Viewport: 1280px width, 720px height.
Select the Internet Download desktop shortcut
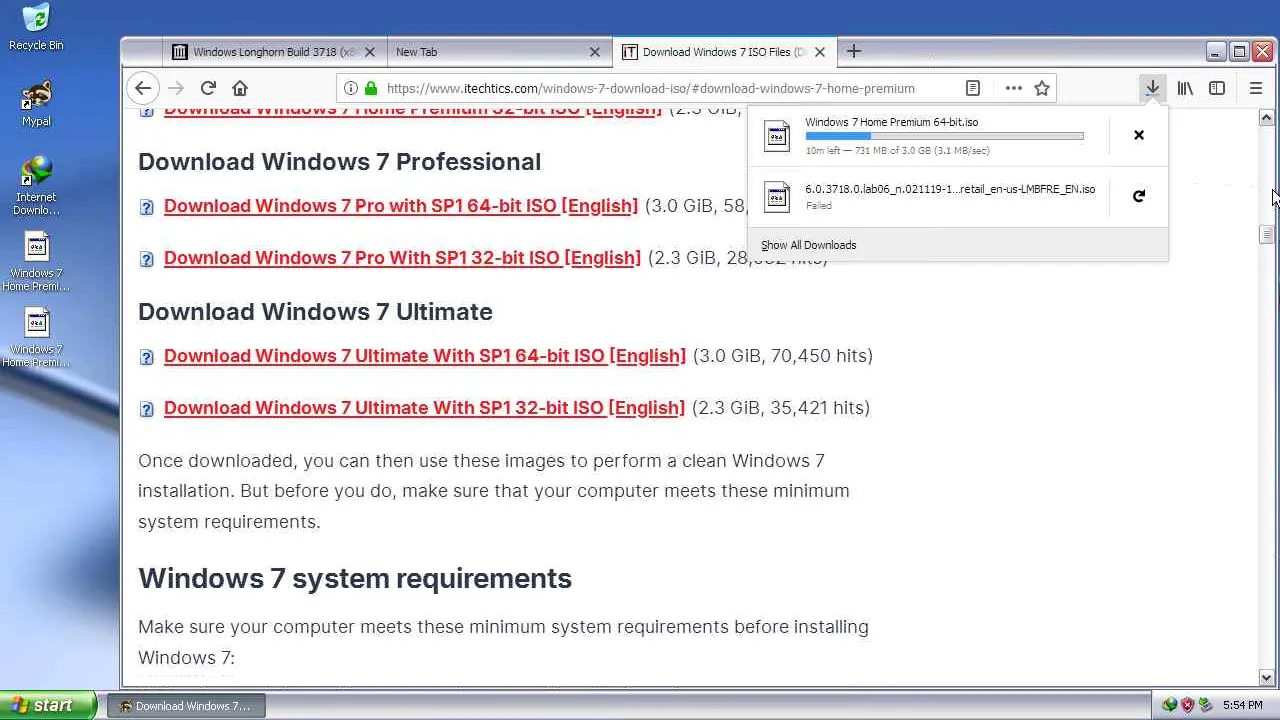tap(36, 186)
